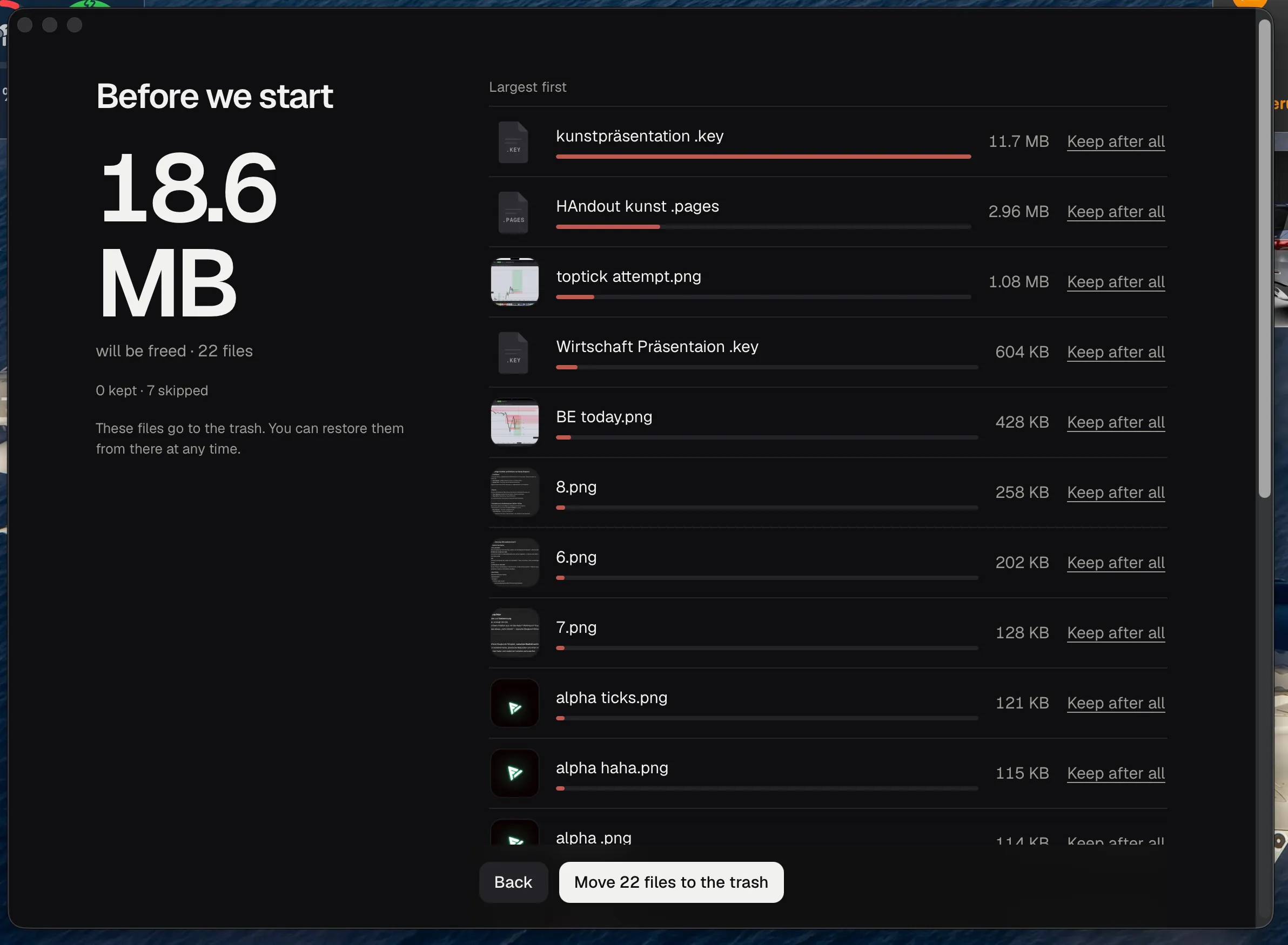1288x945 pixels.
Task: Keep Wirtschaft Präsentaion .key after all
Action: pyautogui.click(x=1116, y=353)
